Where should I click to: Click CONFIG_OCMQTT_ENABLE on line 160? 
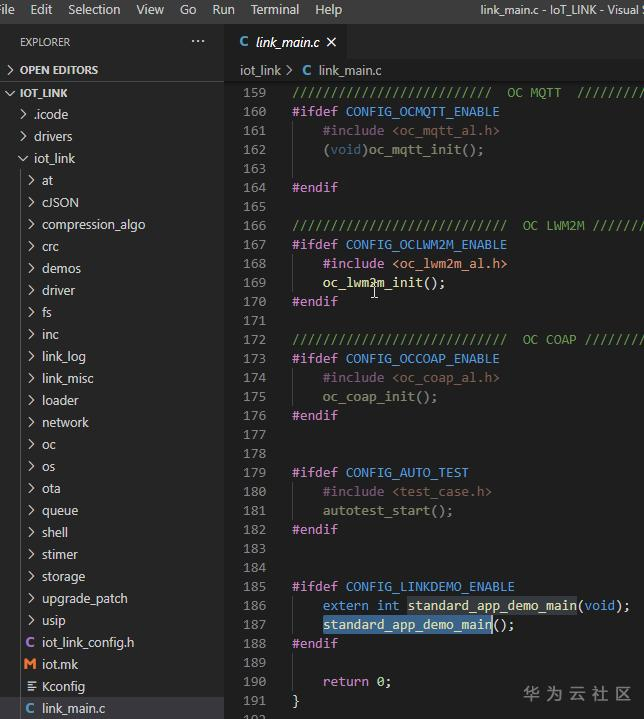pyautogui.click(x=422, y=111)
